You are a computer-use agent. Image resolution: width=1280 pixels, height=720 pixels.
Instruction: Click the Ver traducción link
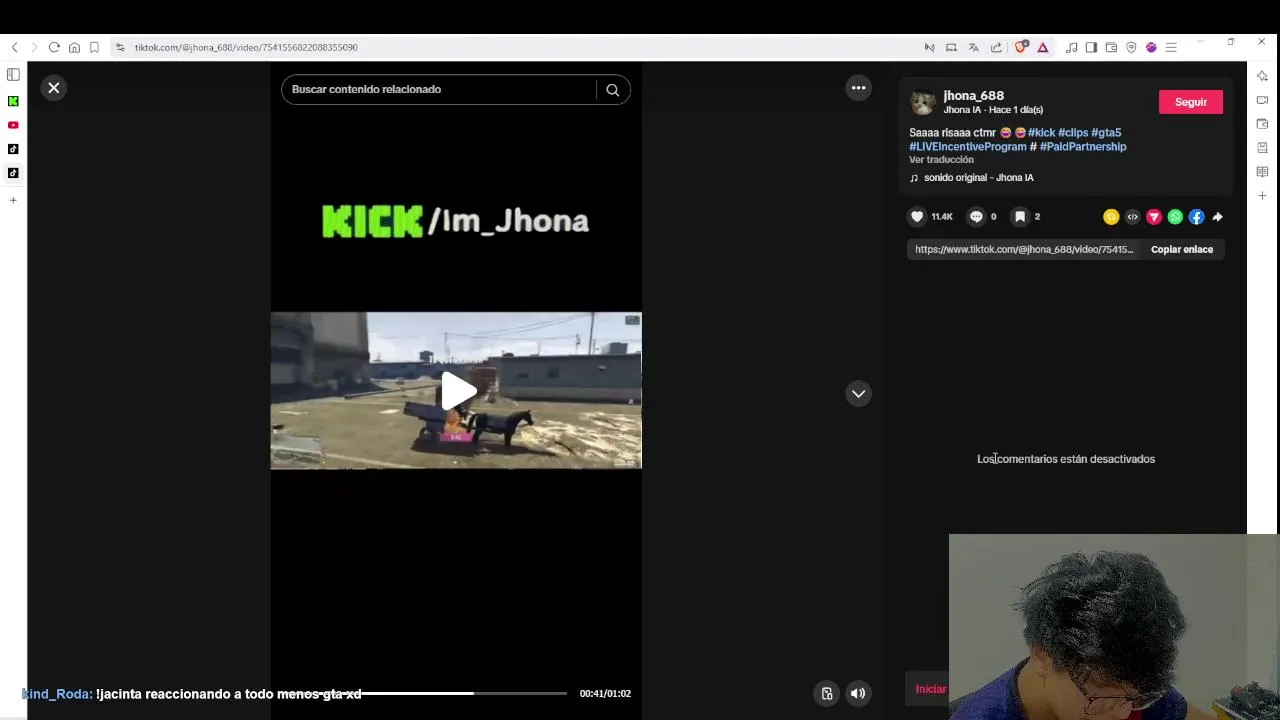[941, 160]
